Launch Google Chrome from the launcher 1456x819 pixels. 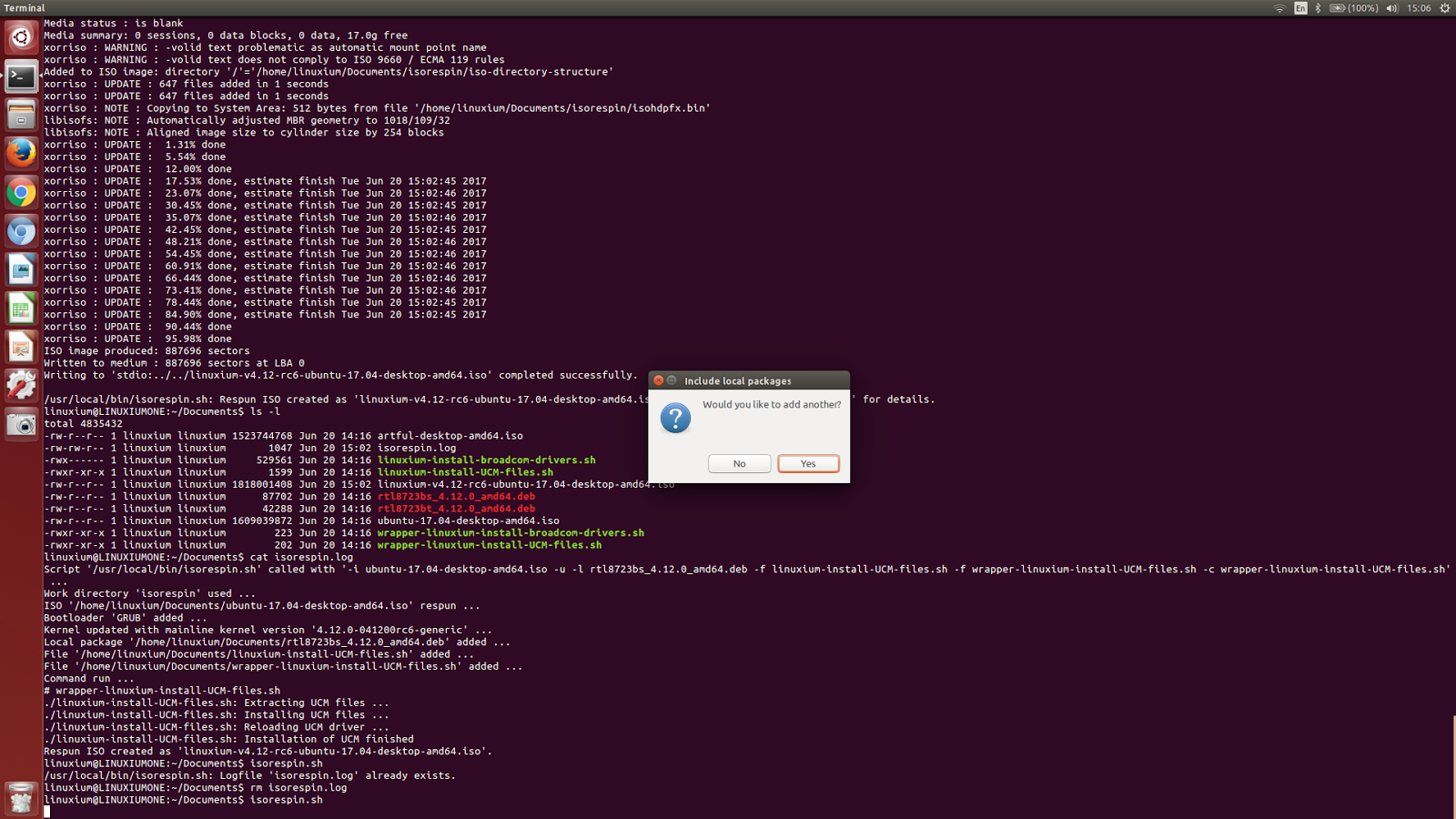[21, 192]
